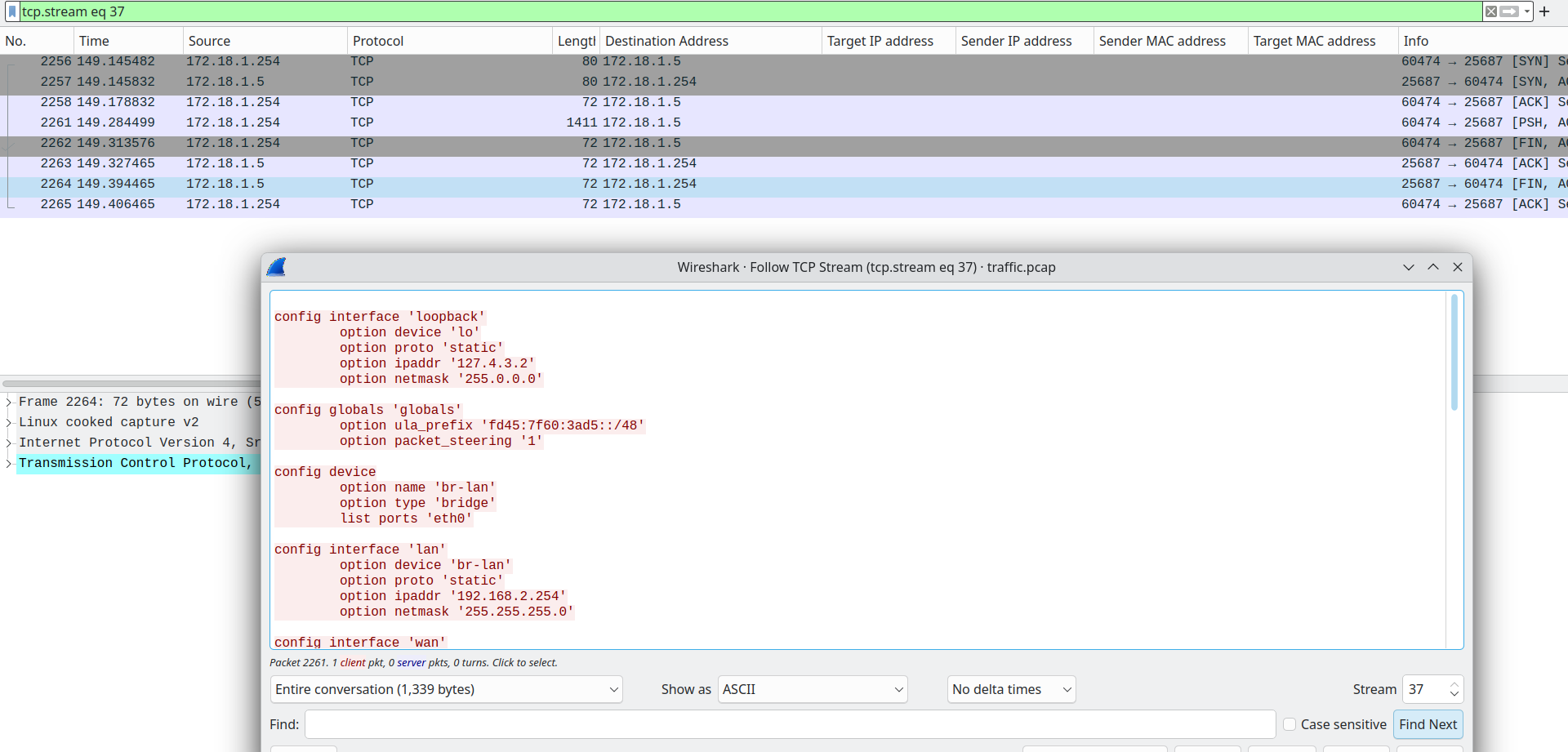The width and height of the screenshot is (1568, 752).
Task: Expand the Linux cooked capture v2 item
Action: pyautogui.click(x=9, y=422)
